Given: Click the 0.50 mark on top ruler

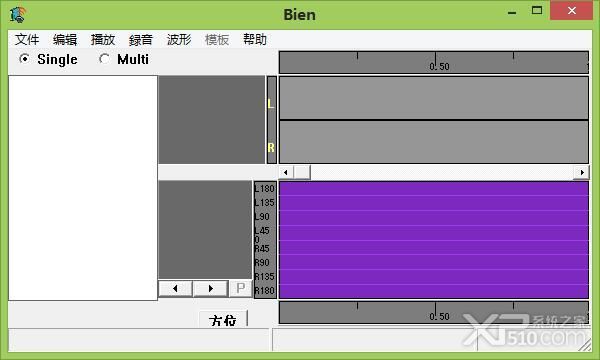Looking at the screenshot, I should tap(439, 67).
